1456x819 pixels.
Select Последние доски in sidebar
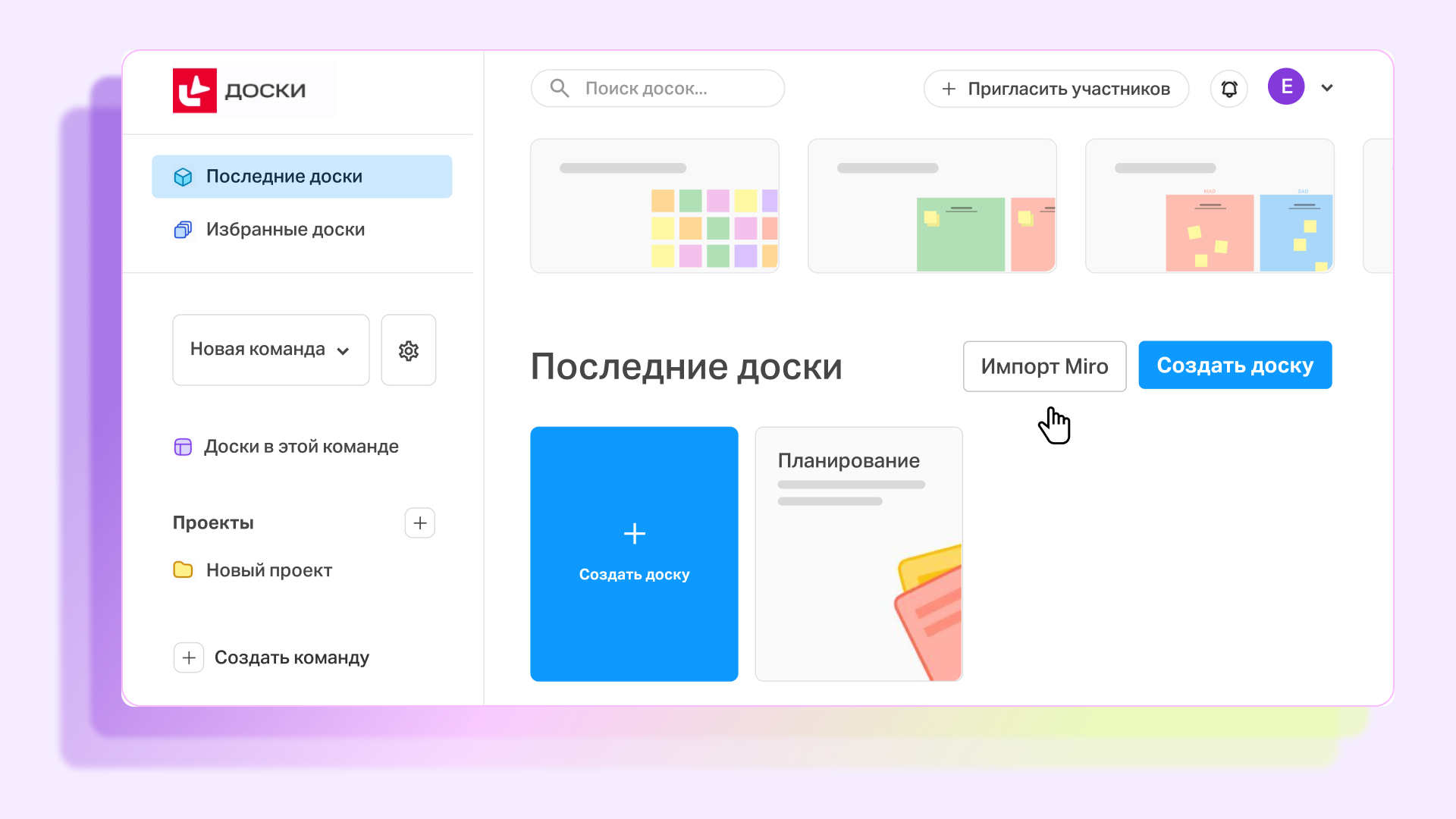tap(302, 177)
